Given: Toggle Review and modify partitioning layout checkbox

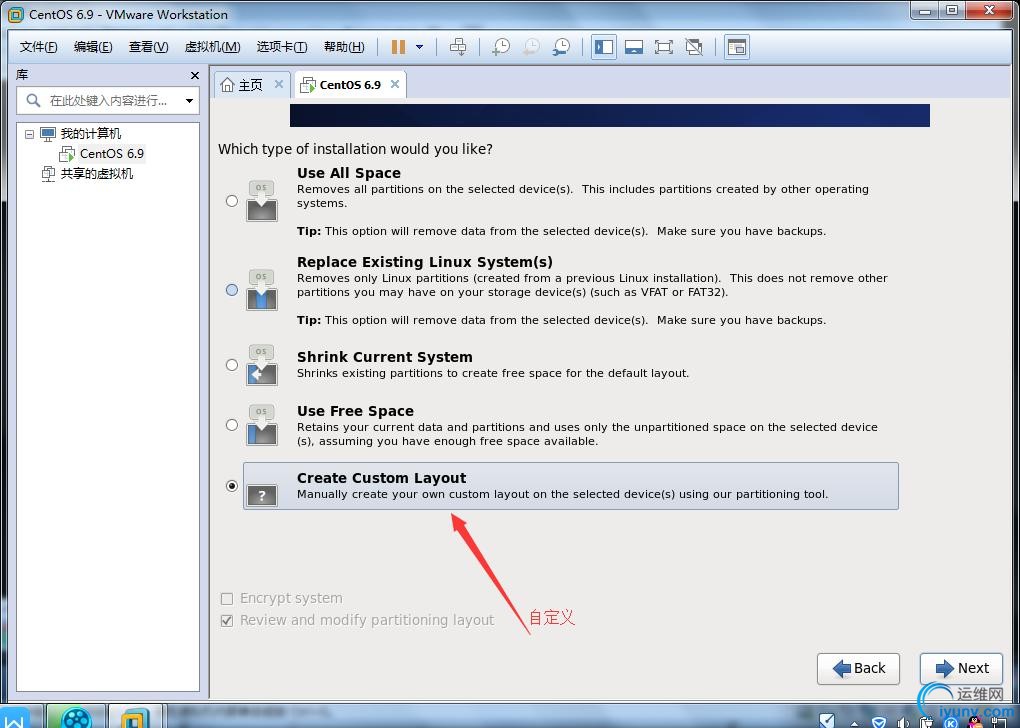Looking at the screenshot, I should pyautogui.click(x=226, y=621).
